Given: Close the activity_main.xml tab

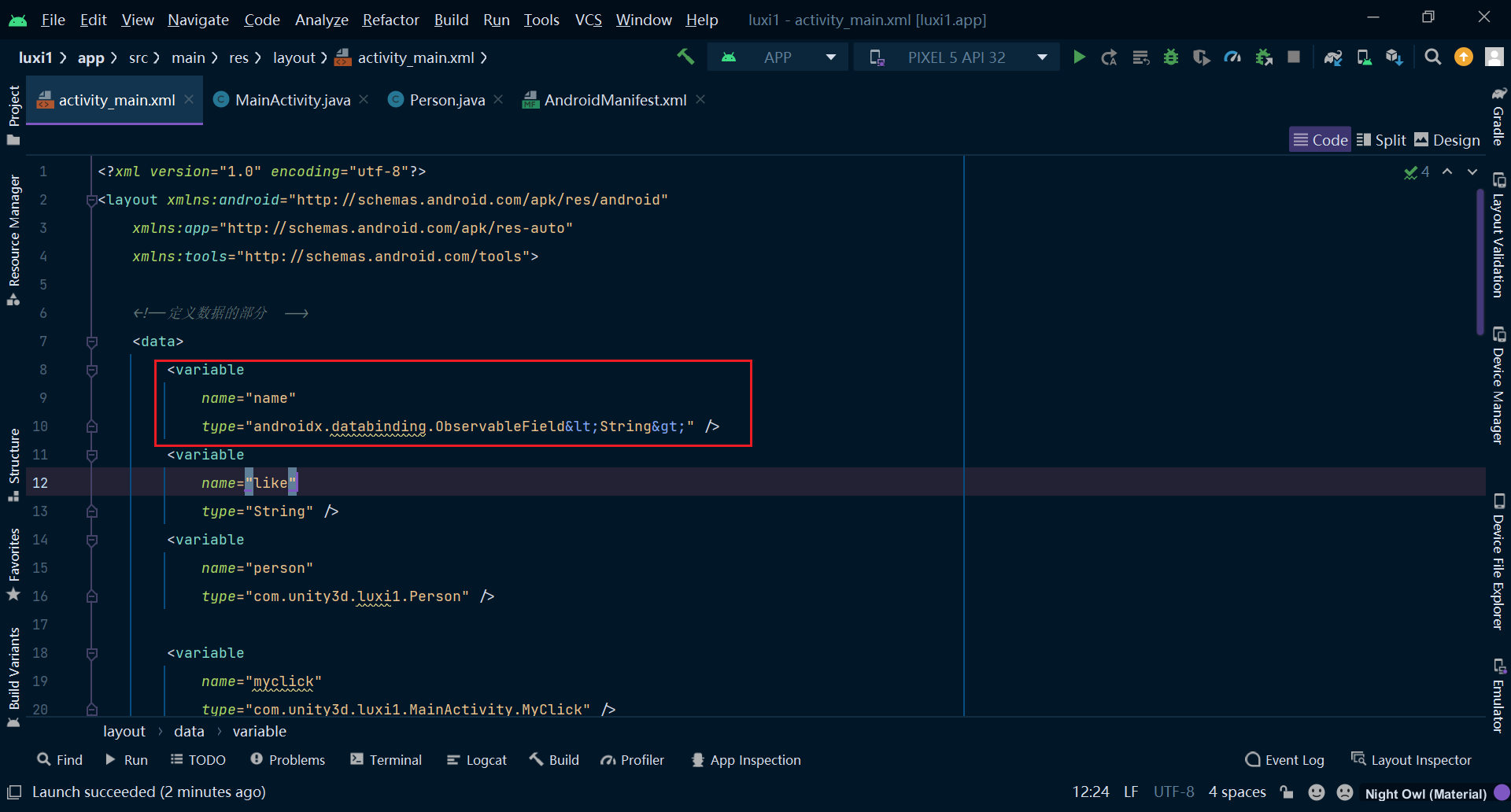Looking at the screenshot, I should (x=189, y=99).
